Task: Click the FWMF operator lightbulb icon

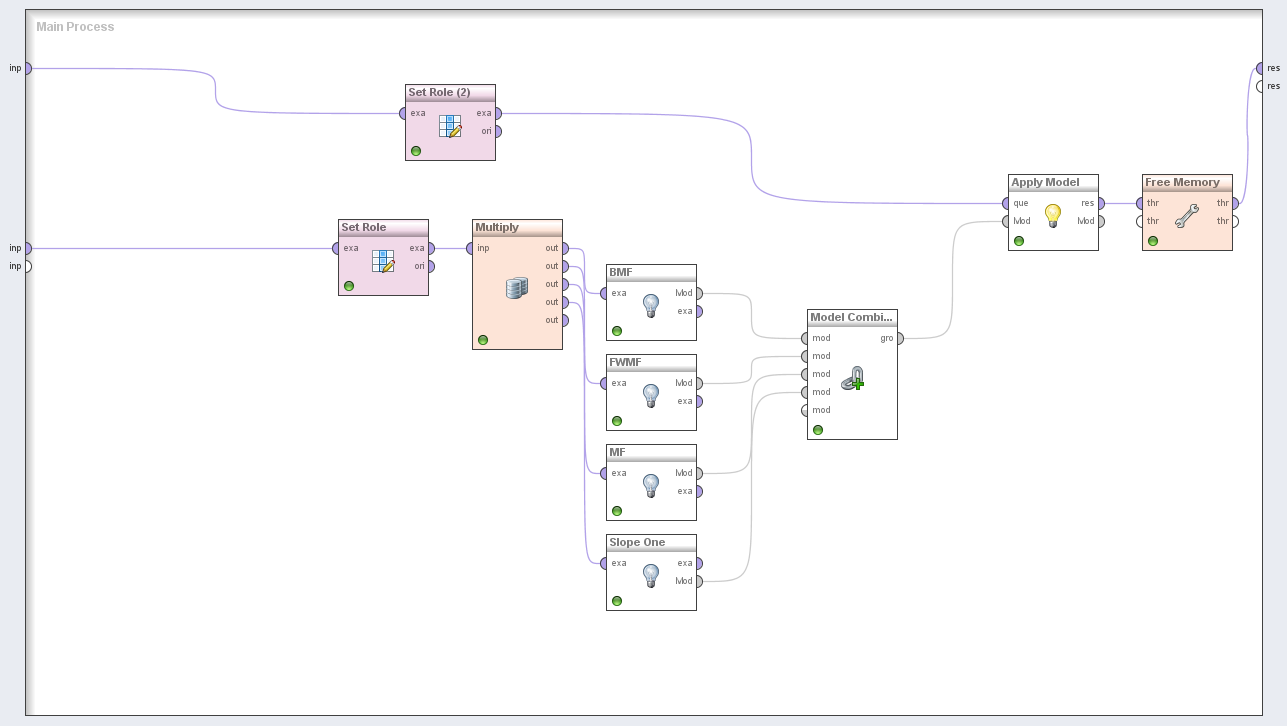Action: (651, 396)
